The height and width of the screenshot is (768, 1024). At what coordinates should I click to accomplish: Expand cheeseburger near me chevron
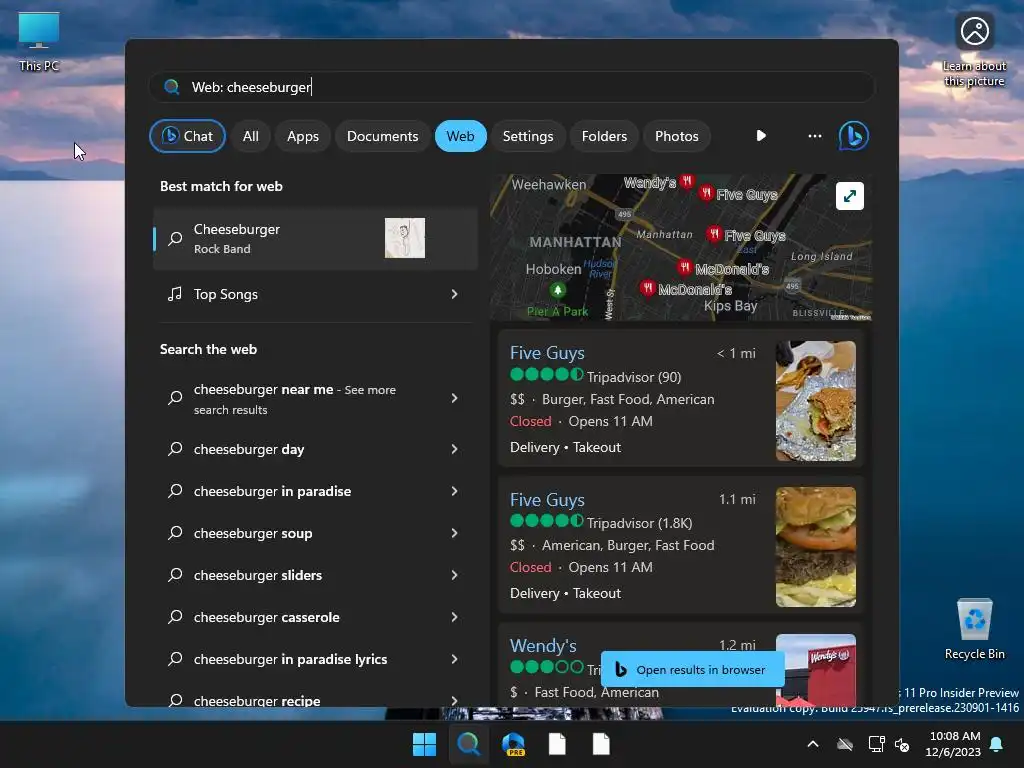point(455,398)
